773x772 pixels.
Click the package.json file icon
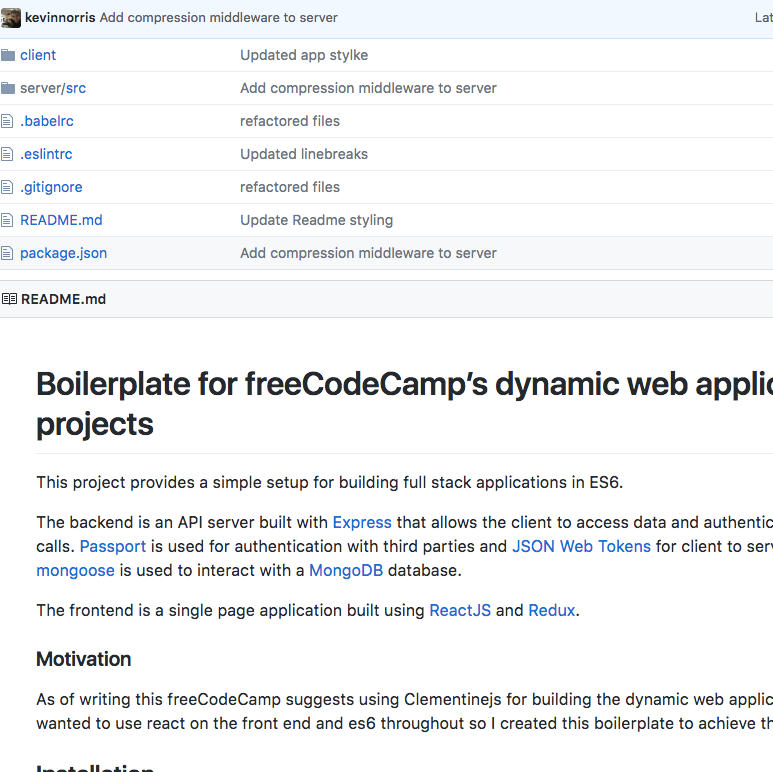click(7, 253)
